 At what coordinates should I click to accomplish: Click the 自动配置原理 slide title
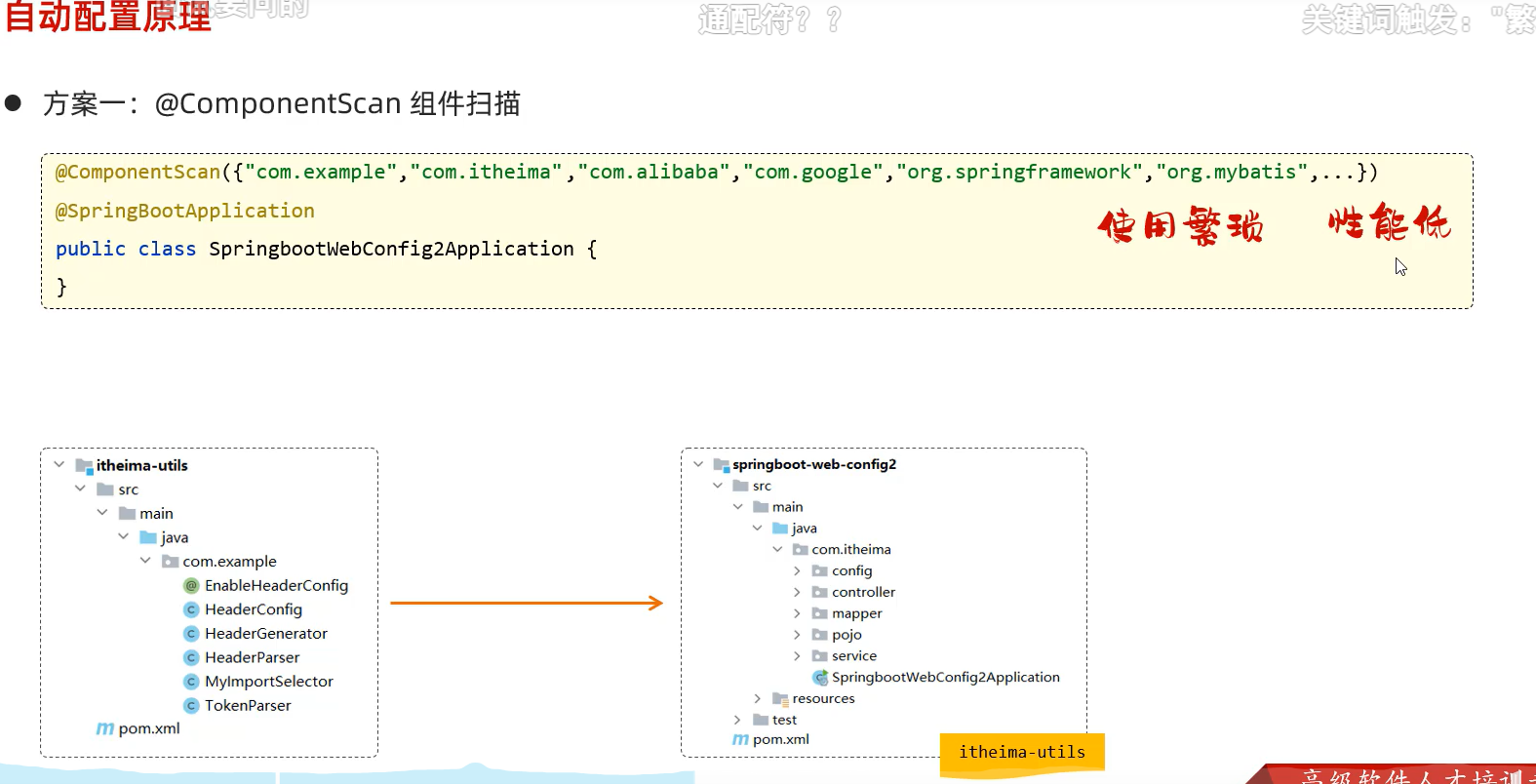coord(107,17)
